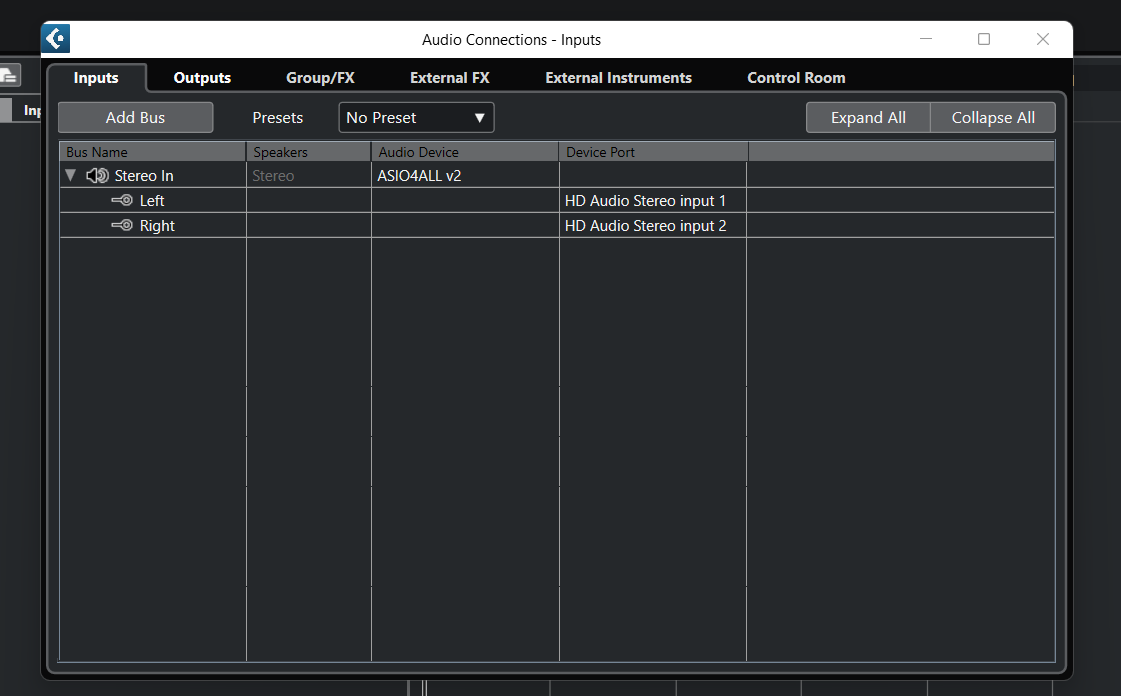Open the Control Room tab

point(796,78)
